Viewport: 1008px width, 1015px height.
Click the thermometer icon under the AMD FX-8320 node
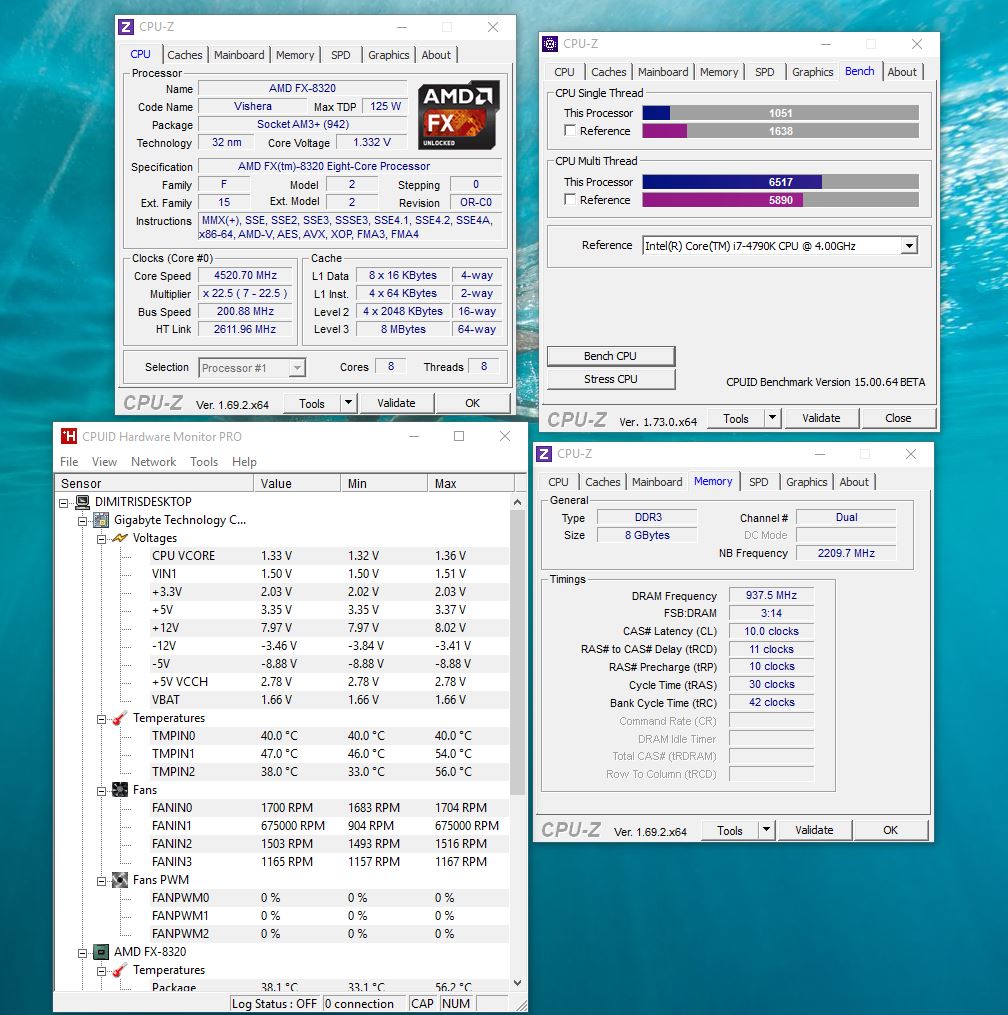[x=120, y=970]
